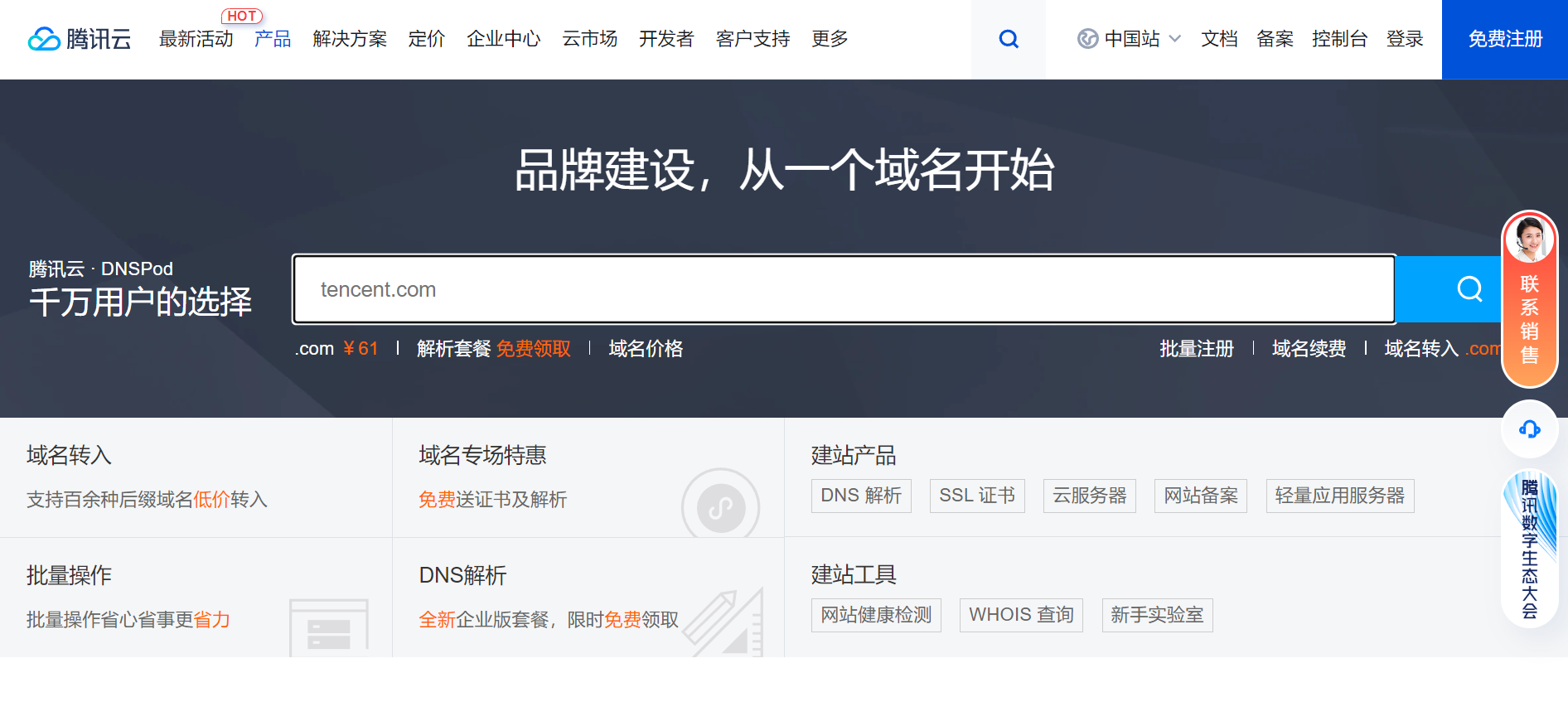
Task: Open the 域名专场特惠 card
Action: [588, 477]
